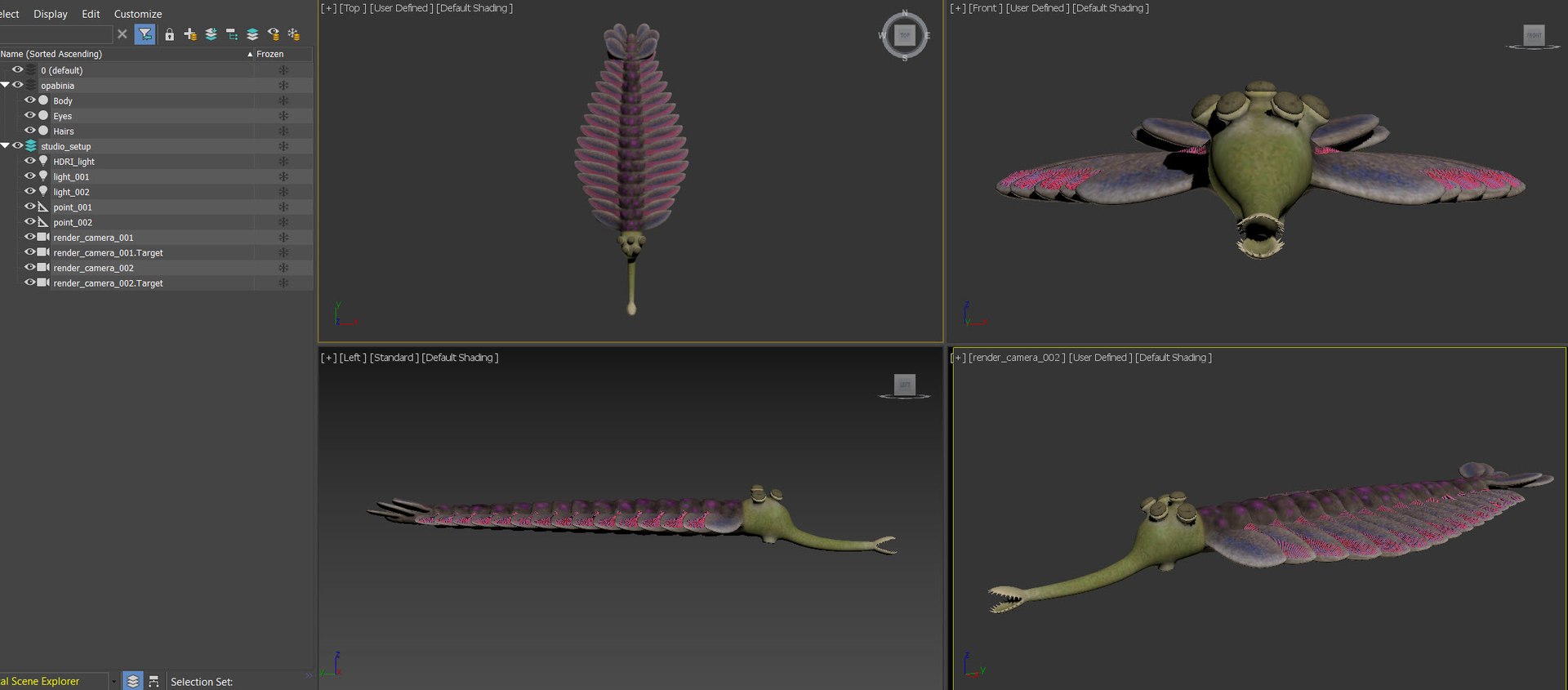The image size is (1568, 690).
Task: Click the HDRI_light bulb icon
Action: [x=43, y=162]
